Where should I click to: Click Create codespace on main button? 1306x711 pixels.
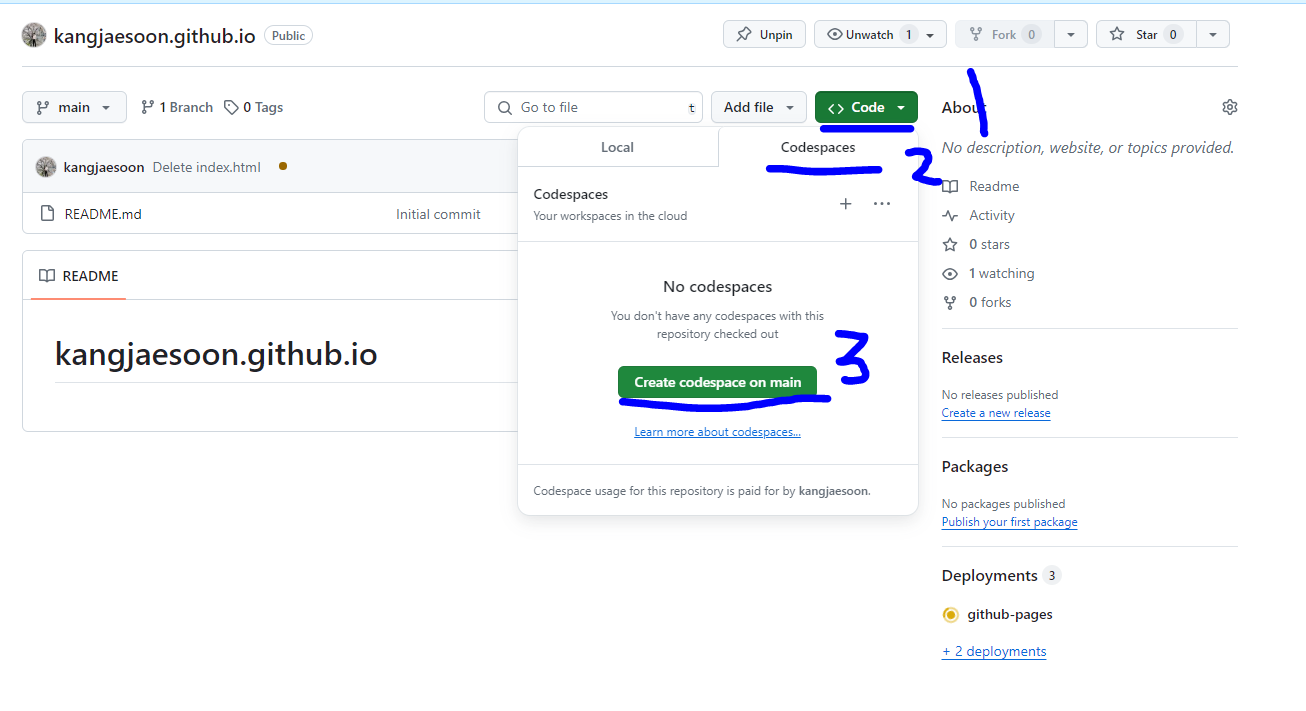coord(718,382)
